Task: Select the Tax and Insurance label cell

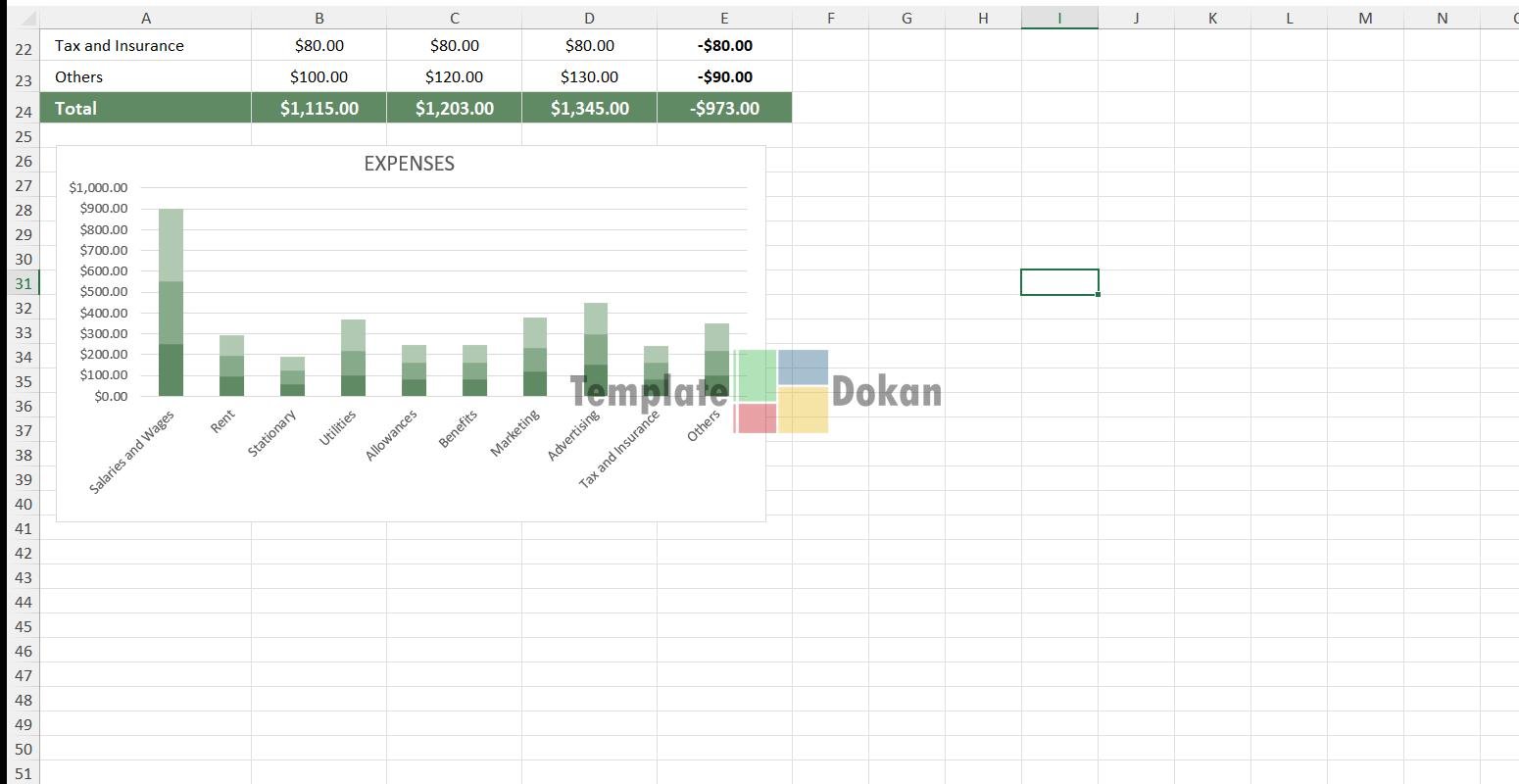Action: (145, 45)
